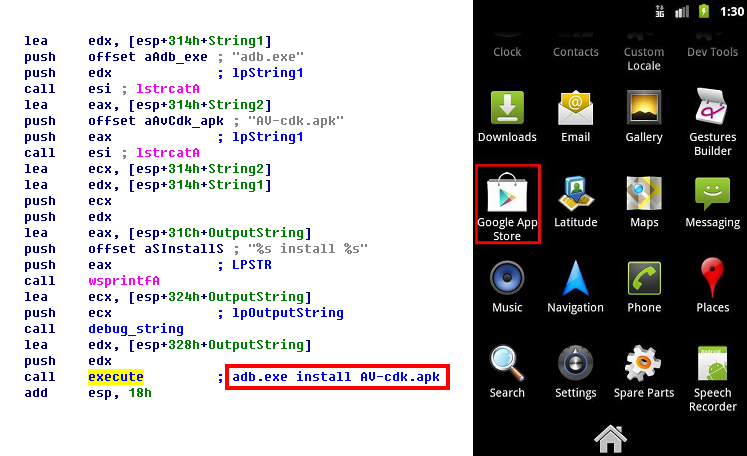Click adb.exe install AV-cdk.apk comment
The width and height of the screenshot is (747, 456).
pyautogui.click(x=336, y=377)
